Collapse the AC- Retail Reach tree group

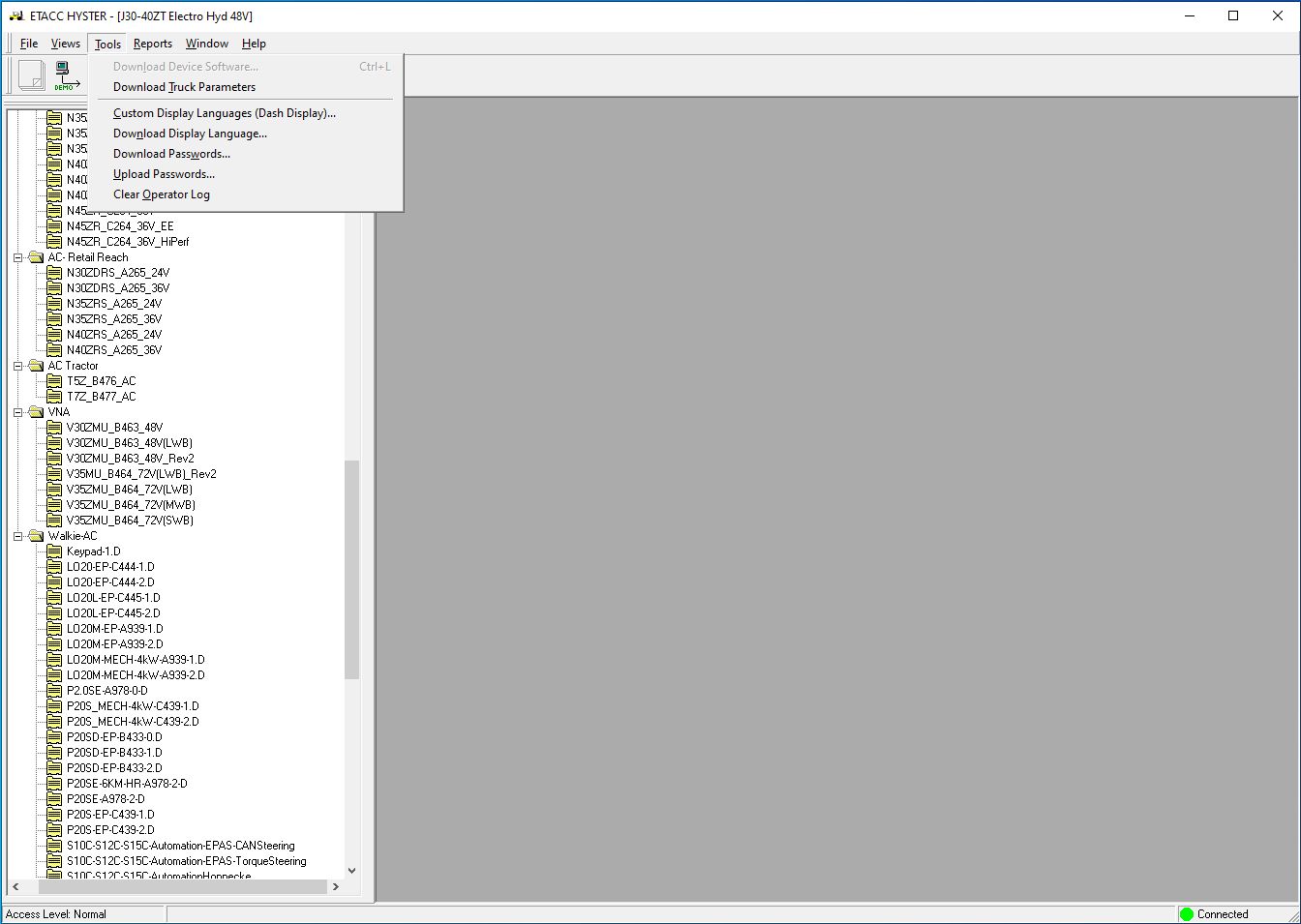[x=18, y=257]
